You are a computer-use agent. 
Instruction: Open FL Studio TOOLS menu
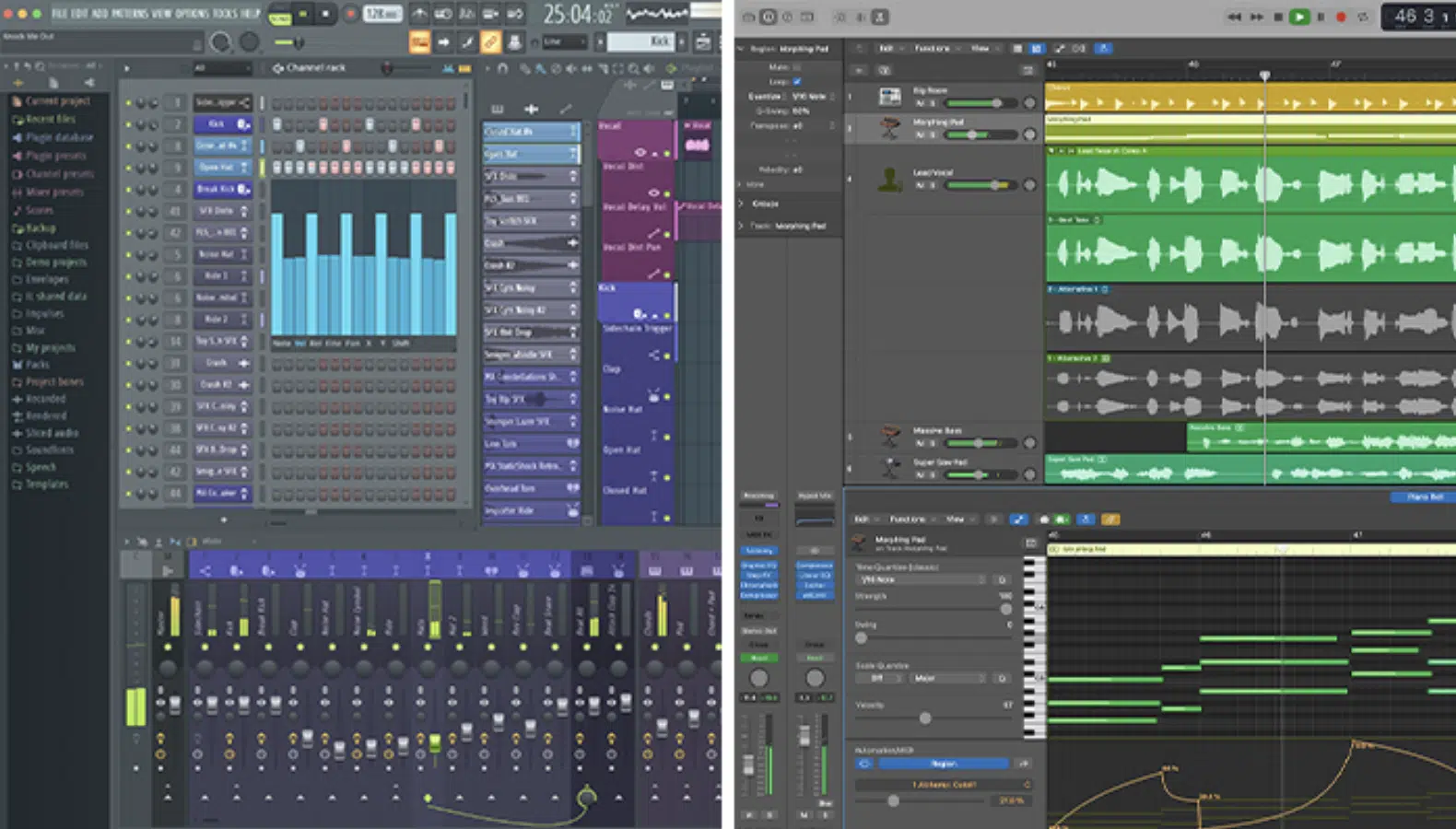pos(225,14)
